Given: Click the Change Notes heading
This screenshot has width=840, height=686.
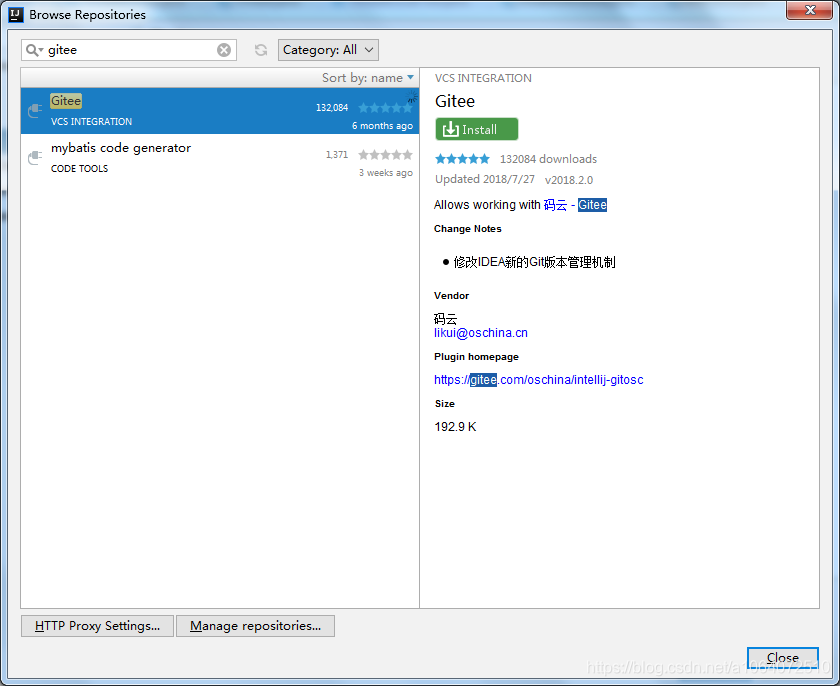Looking at the screenshot, I should [x=468, y=229].
